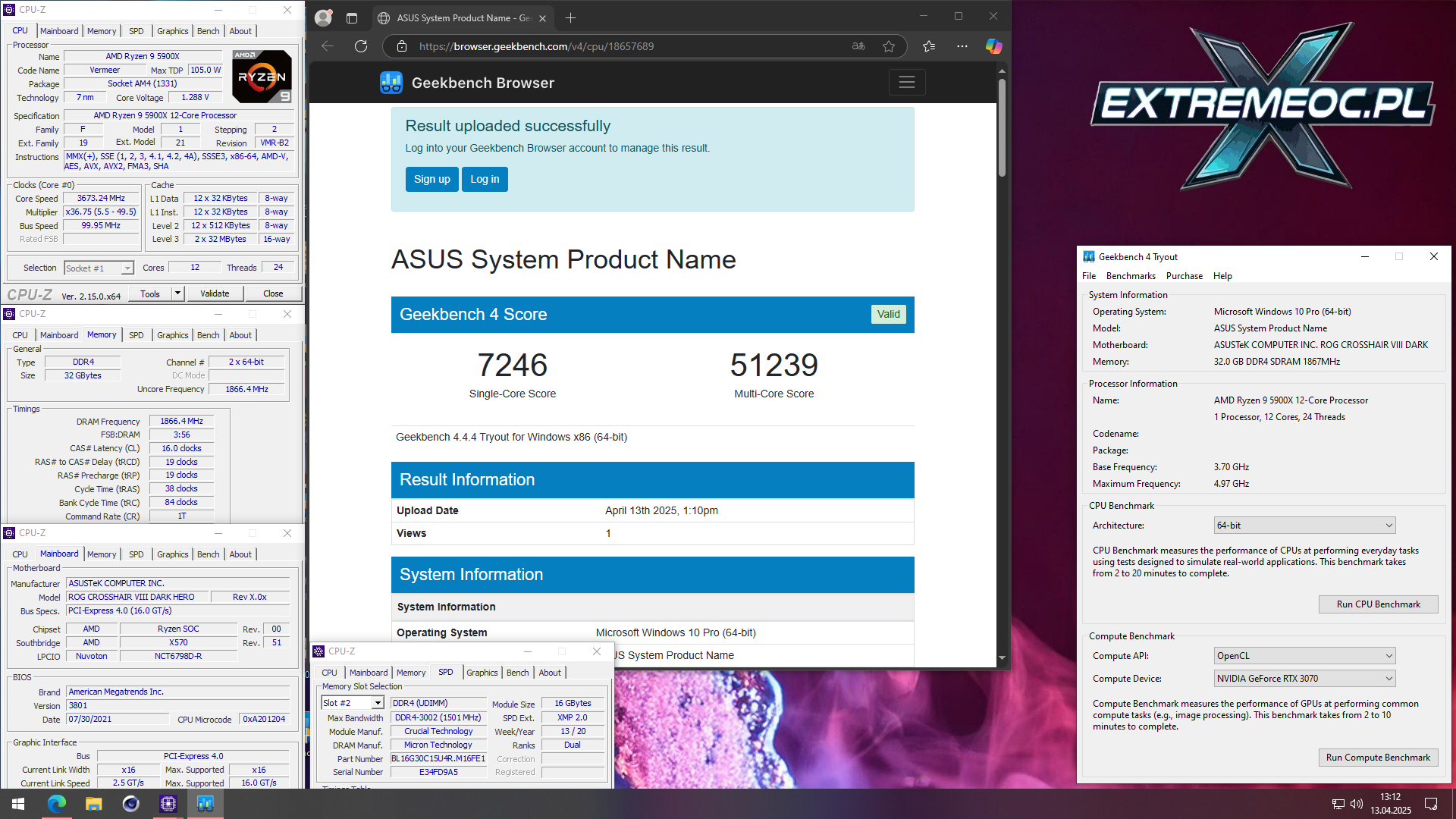Click the scroll down arrow in browser
The height and width of the screenshot is (819, 1456).
pos(1002,658)
